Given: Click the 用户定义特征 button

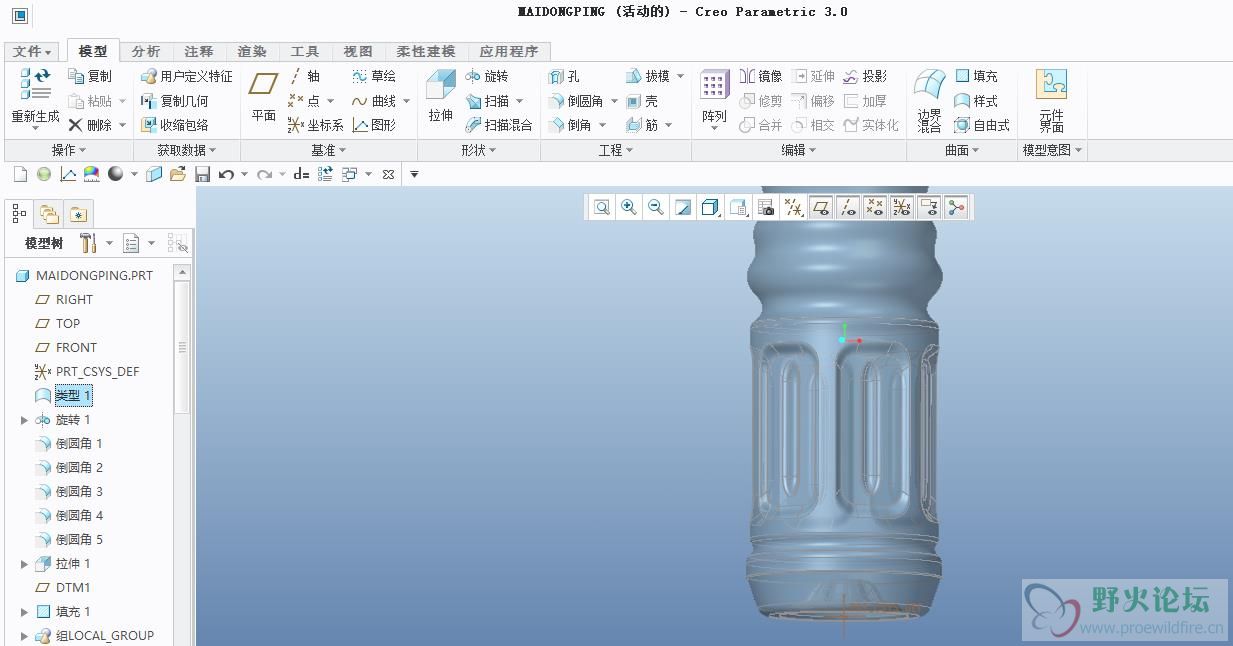Looking at the screenshot, I should tap(186, 76).
